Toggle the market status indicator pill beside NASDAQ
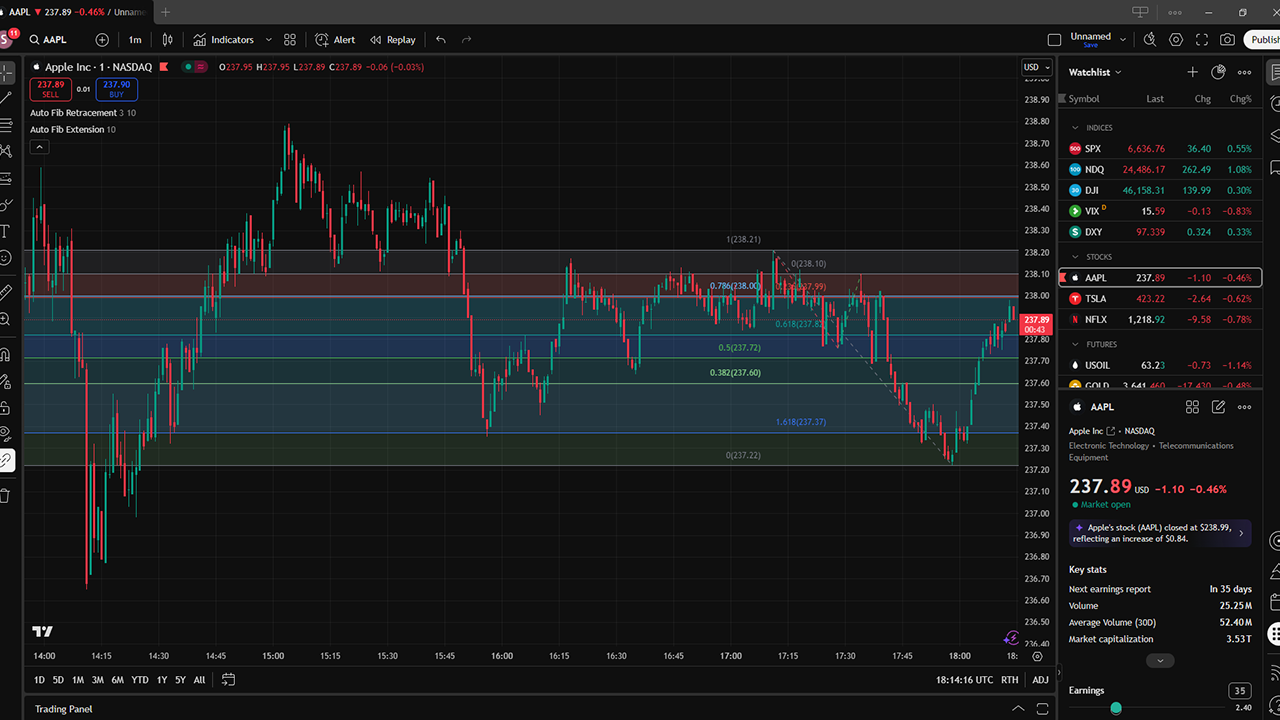Image resolution: width=1280 pixels, height=720 pixels. click(193, 67)
